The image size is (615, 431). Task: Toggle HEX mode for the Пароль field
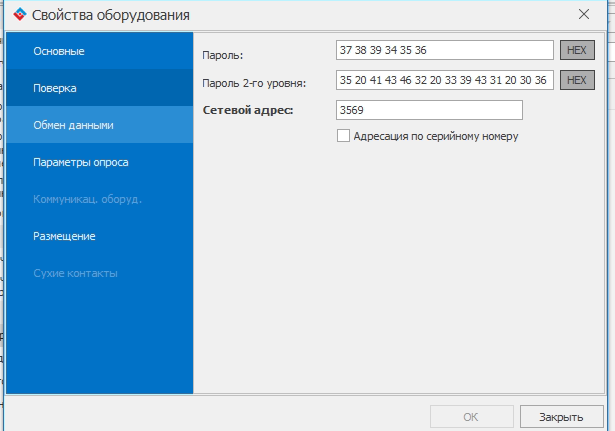click(577, 50)
